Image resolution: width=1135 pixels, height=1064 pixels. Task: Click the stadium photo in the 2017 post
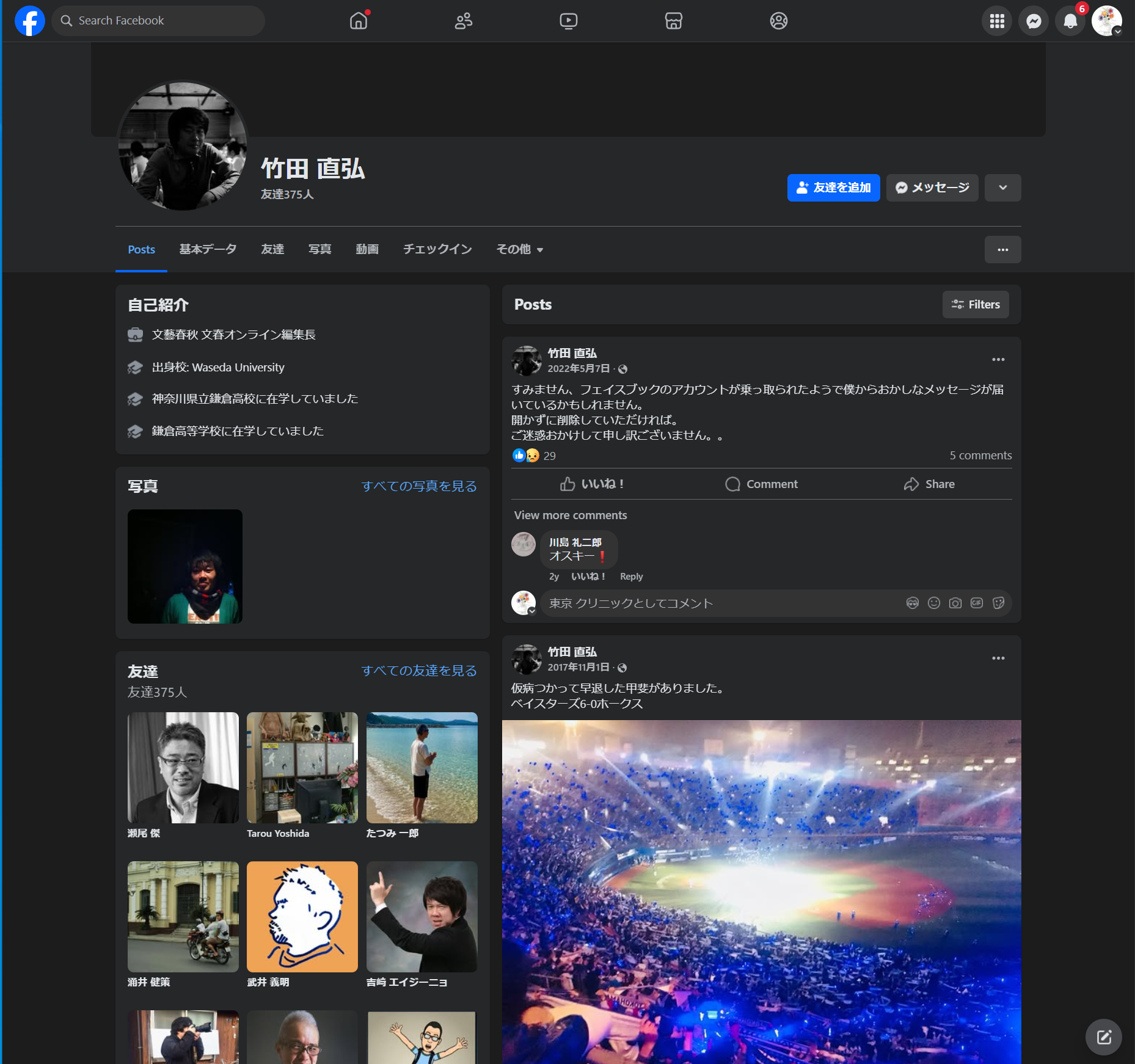tap(761, 892)
